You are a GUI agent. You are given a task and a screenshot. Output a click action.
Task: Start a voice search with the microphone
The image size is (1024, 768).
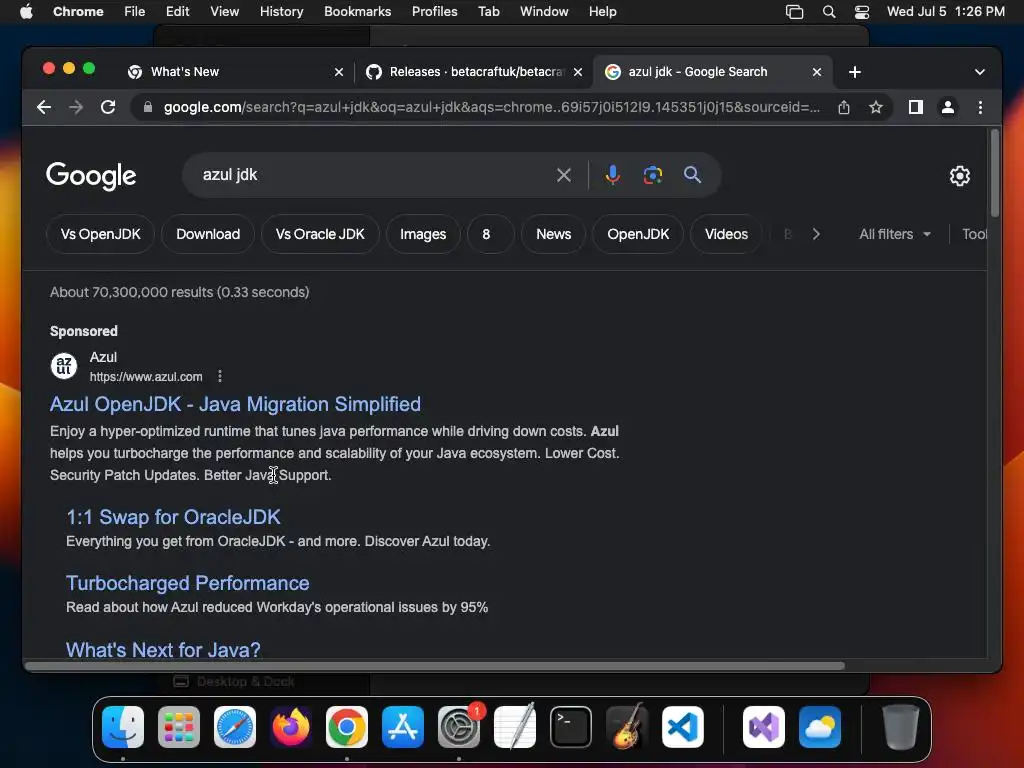612,175
